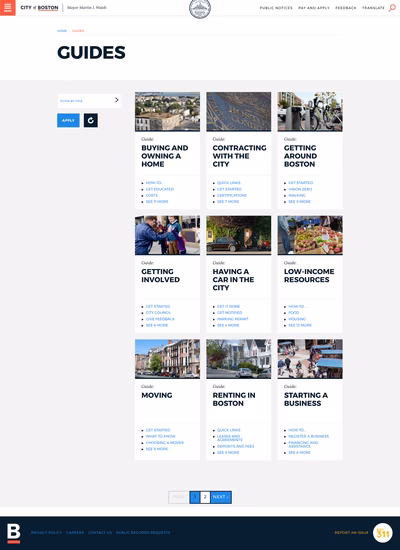This screenshot has height=550, width=400.
Task: Click the City of Boston wordmark
Action: [x=39, y=7]
